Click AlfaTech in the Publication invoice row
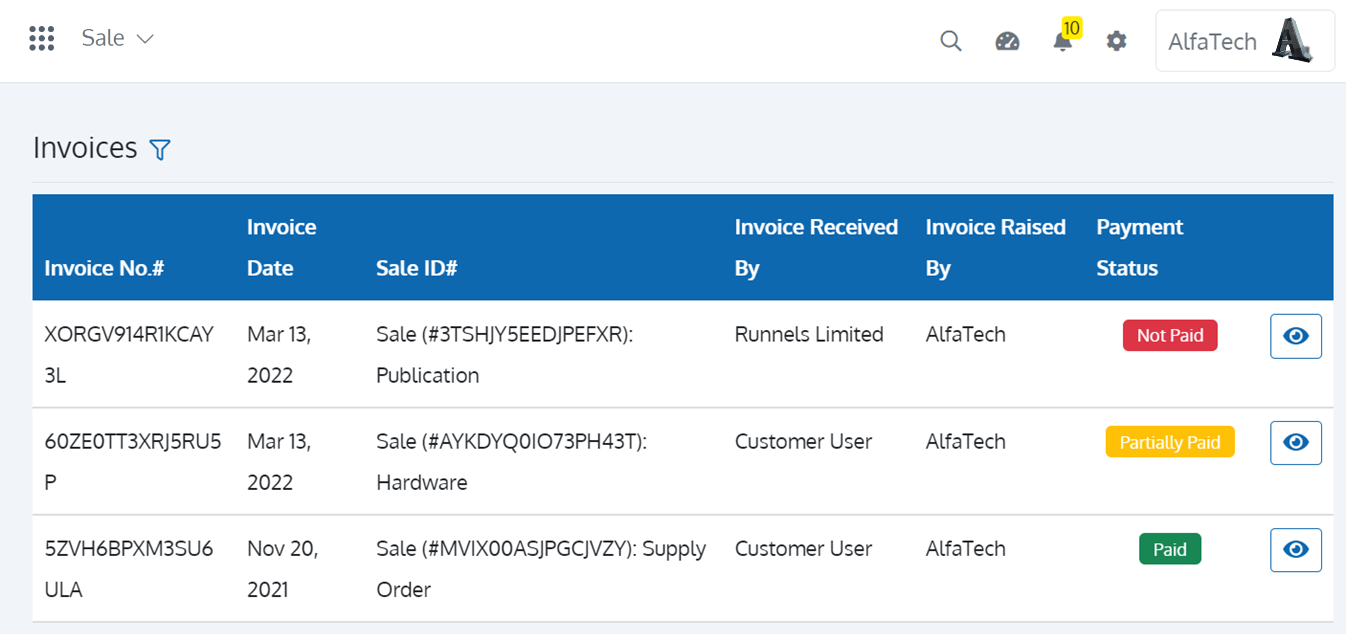 point(966,335)
